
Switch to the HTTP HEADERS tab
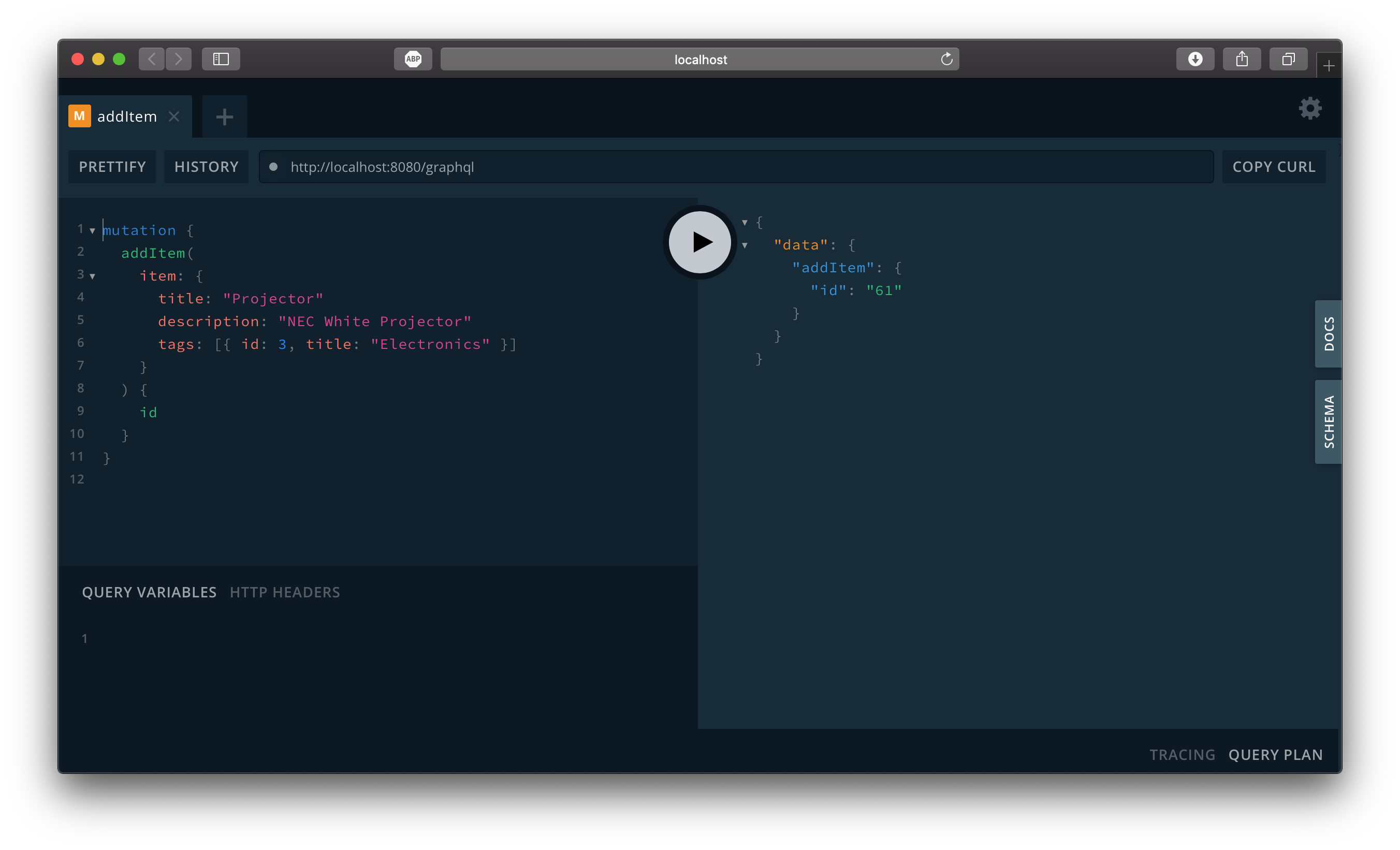click(x=285, y=592)
